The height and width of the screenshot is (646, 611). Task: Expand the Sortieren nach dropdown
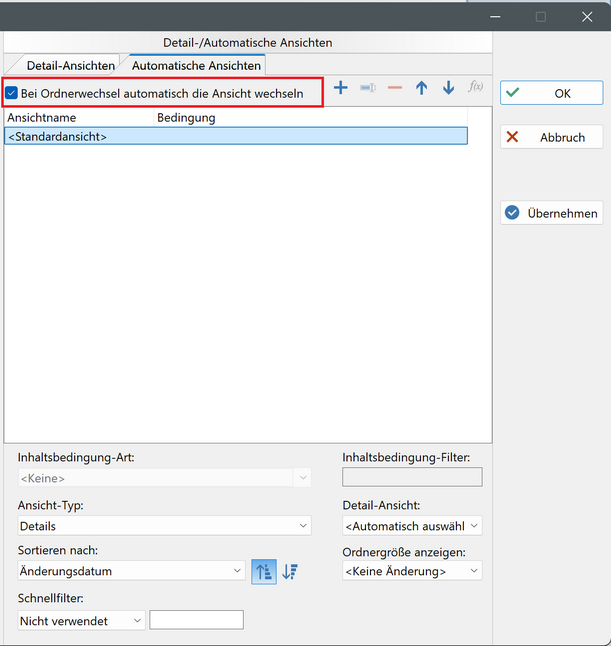(x=131, y=571)
